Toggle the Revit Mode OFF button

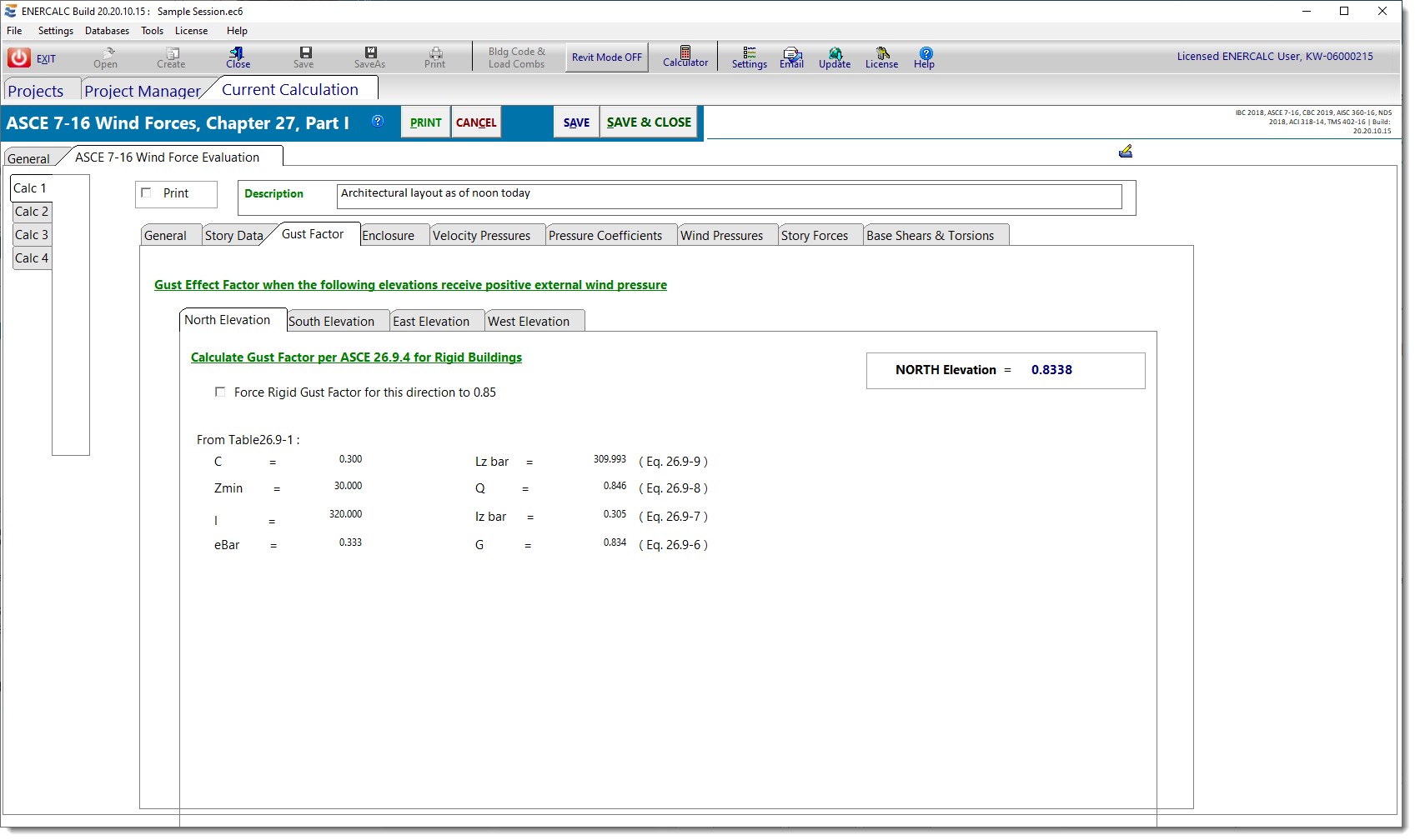pos(607,57)
